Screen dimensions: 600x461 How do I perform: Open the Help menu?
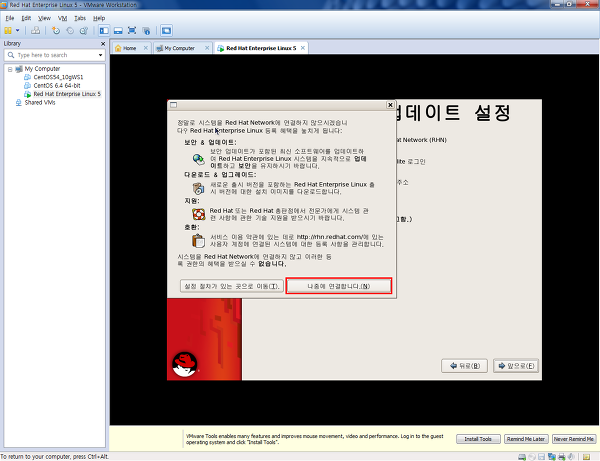point(99,18)
